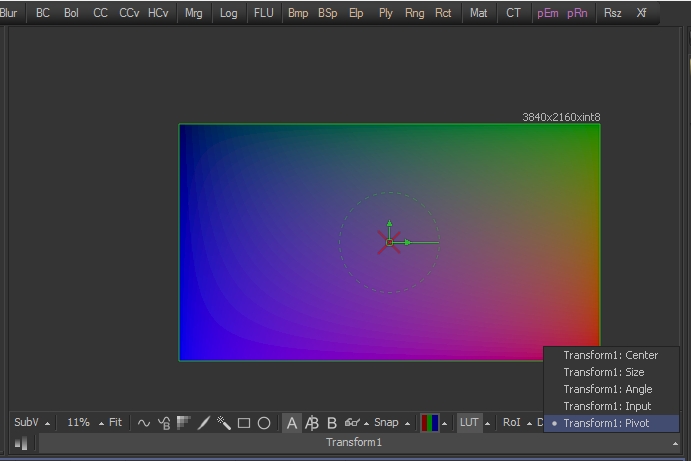Open the LUT options dropdown arrow
The height and width of the screenshot is (461, 691).
(487, 424)
